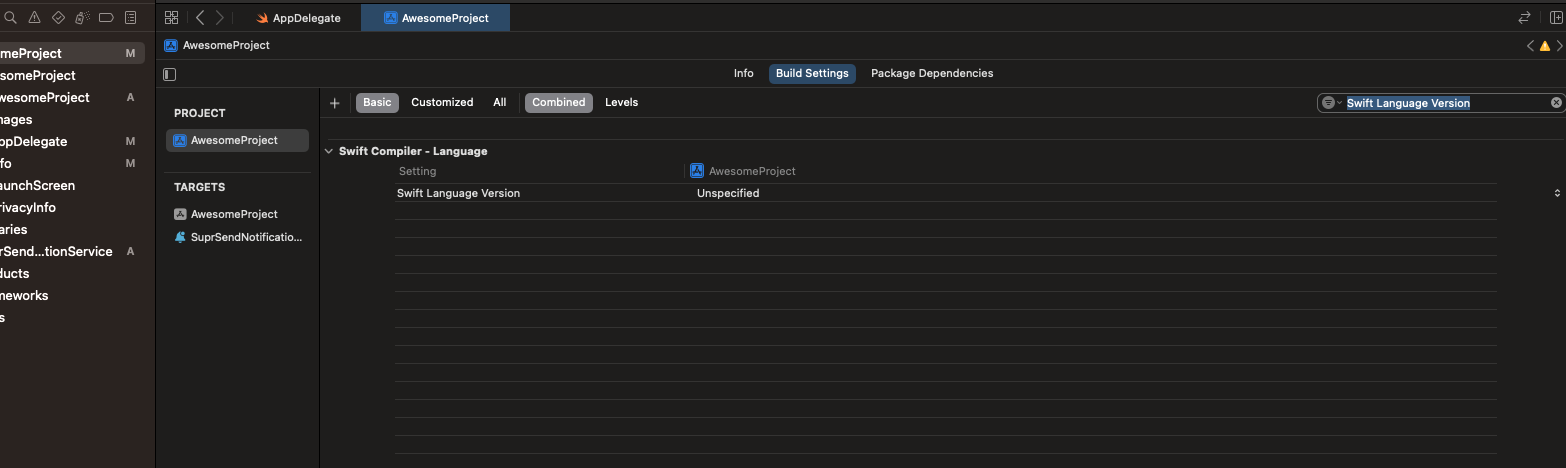Open the search filter options icon
This screenshot has height=468, width=1566.
(x=1331, y=103)
